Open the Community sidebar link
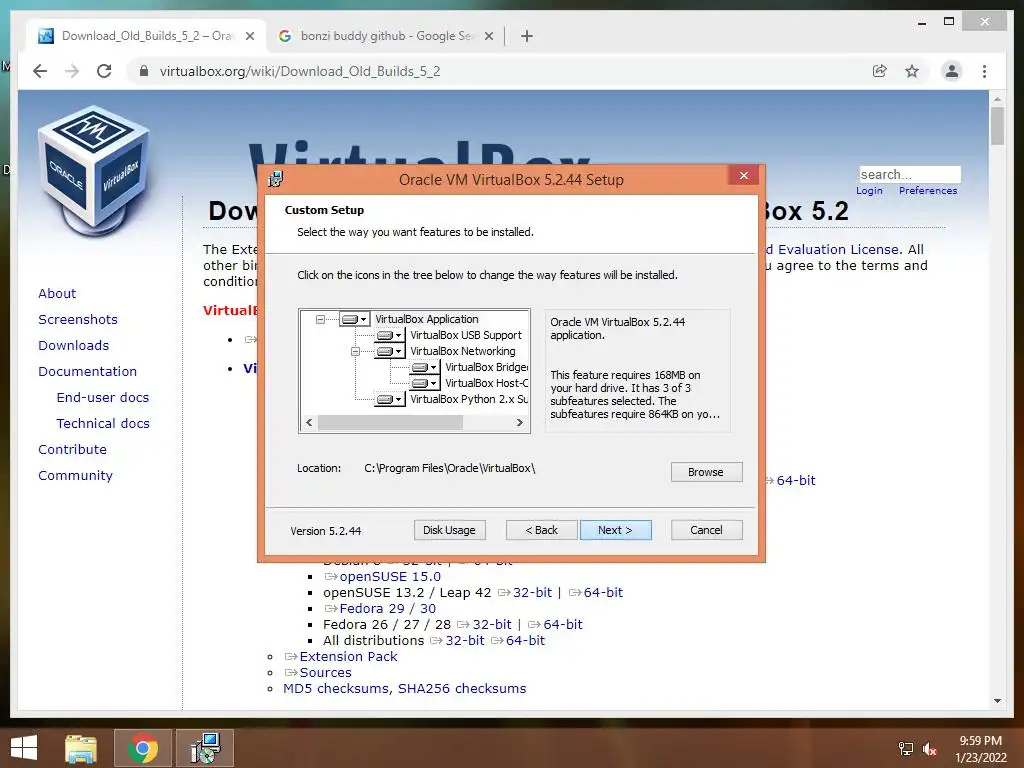The image size is (1024, 768). pos(75,476)
